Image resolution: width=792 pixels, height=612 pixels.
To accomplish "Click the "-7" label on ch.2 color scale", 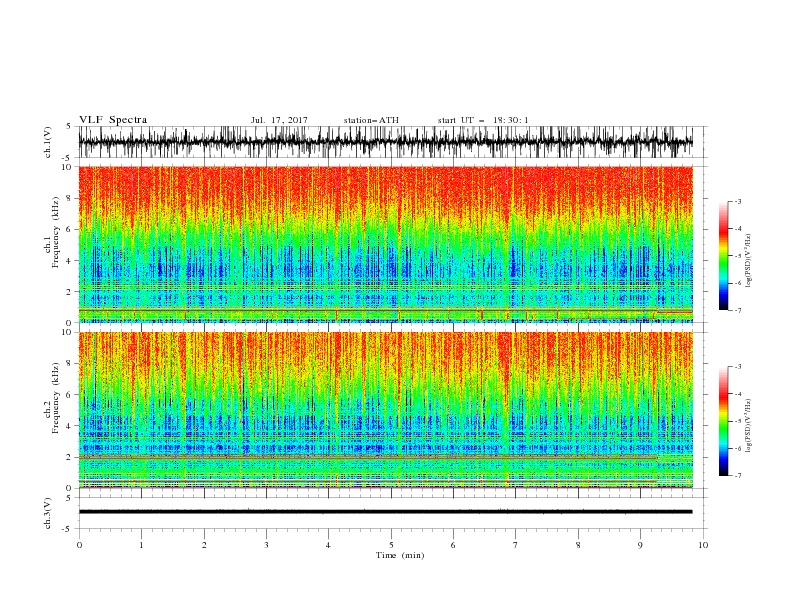I will coord(737,476).
